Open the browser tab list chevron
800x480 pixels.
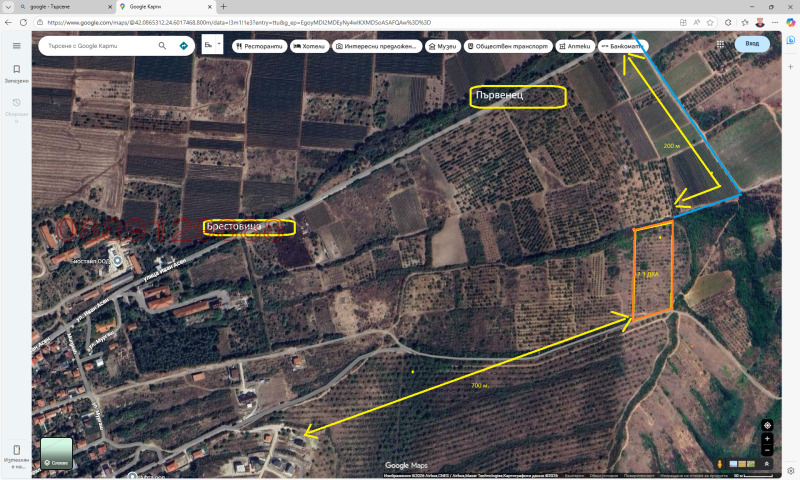click(7, 6)
